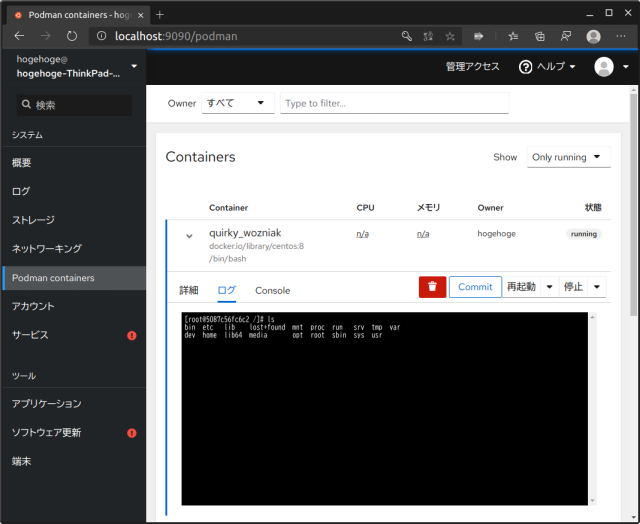Open a new browser tab

coord(160,14)
